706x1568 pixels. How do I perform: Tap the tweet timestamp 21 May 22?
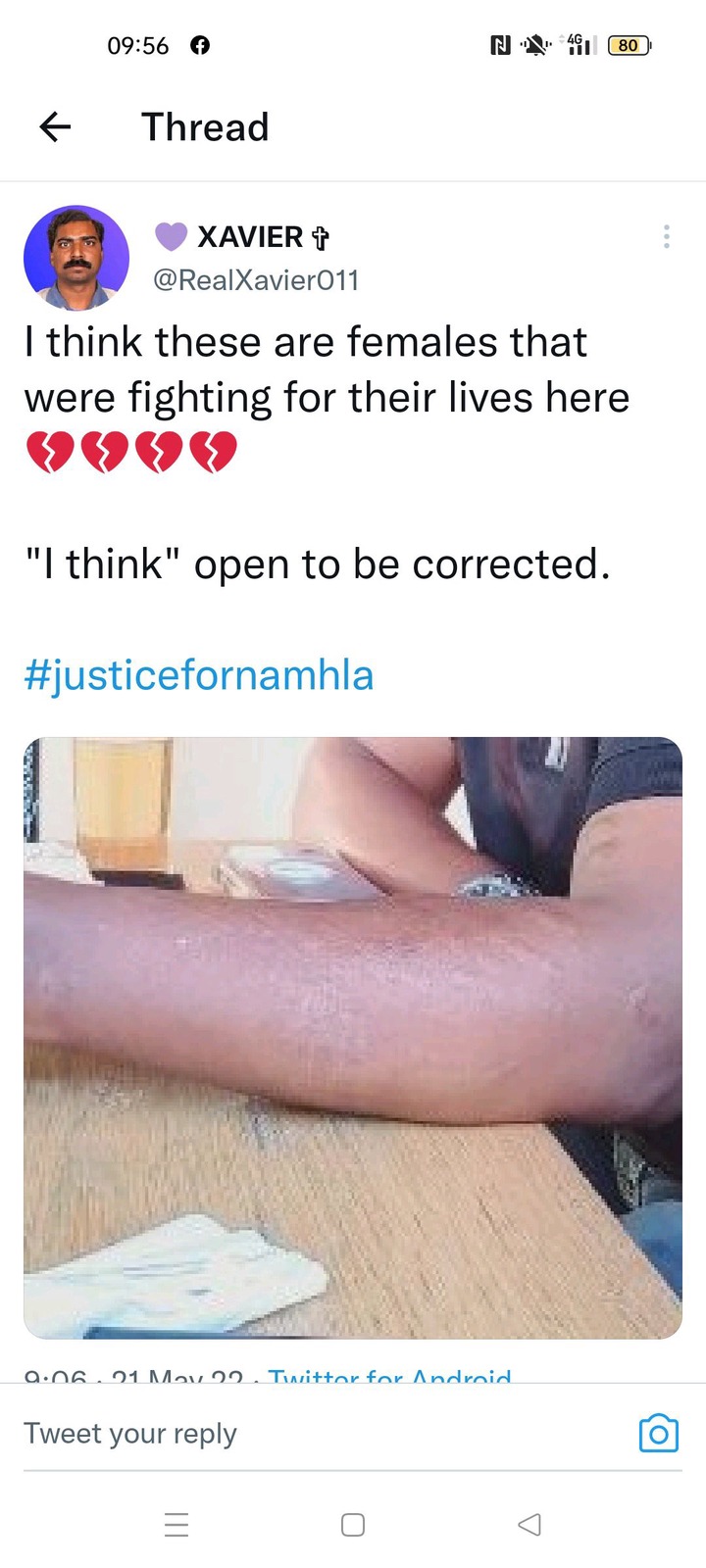(177, 1375)
